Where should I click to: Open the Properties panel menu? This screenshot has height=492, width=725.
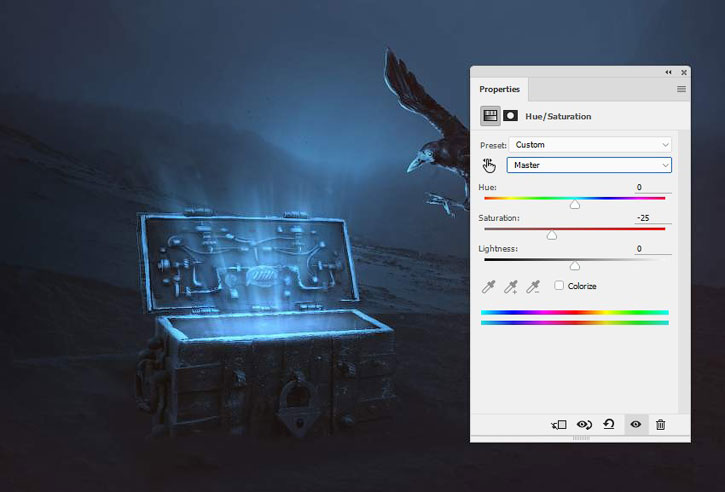click(682, 89)
